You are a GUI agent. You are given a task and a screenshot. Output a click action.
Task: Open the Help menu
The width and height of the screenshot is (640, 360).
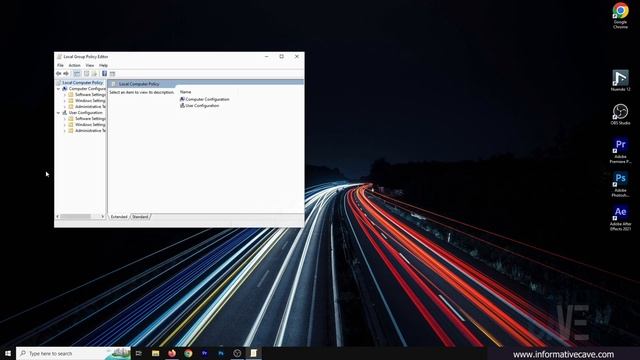(103, 65)
